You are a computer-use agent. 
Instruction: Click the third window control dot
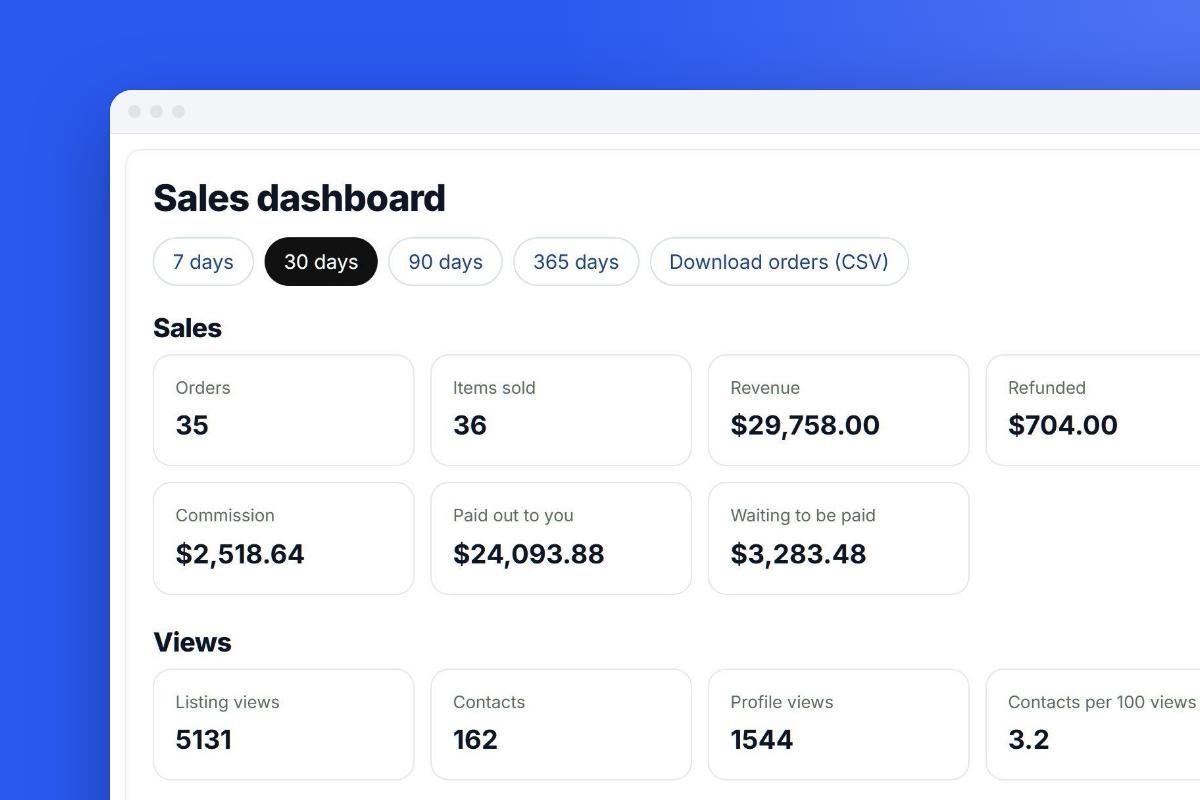(x=179, y=111)
